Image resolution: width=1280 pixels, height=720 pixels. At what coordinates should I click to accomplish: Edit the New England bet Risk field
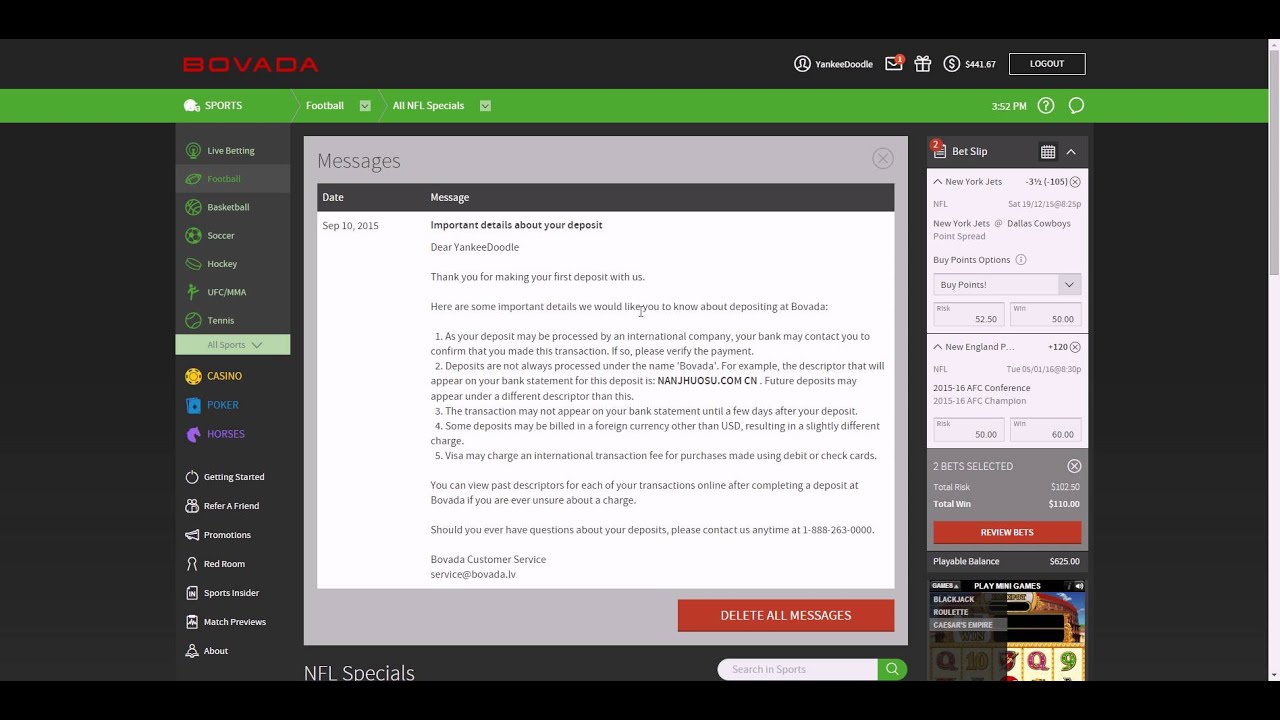(x=968, y=430)
